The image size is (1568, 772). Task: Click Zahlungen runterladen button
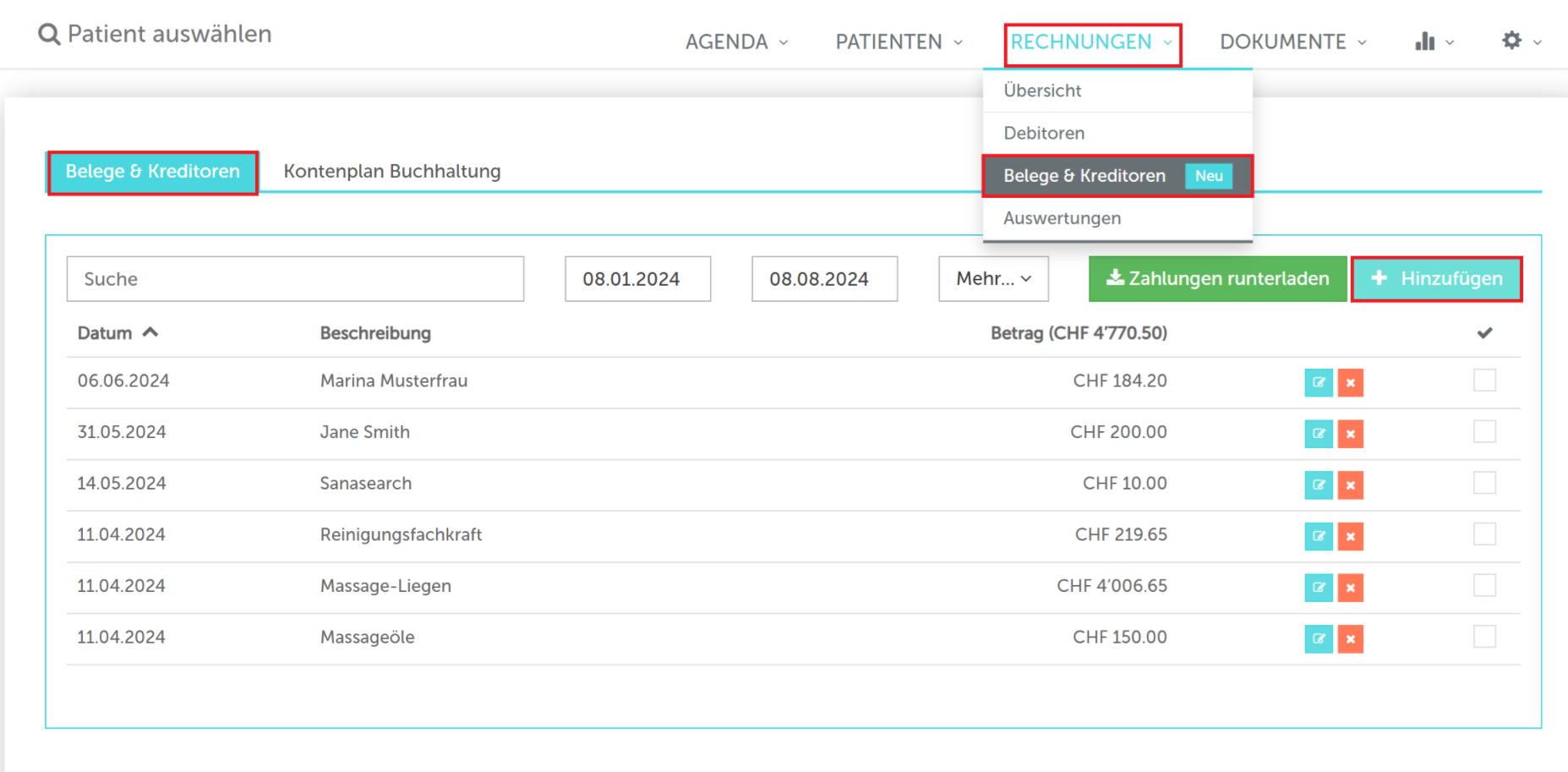(x=1217, y=279)
